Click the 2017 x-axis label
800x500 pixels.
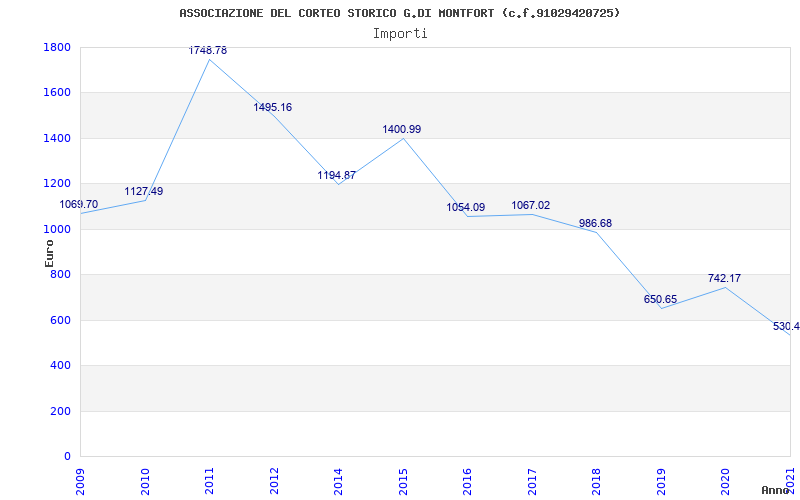pos(532,481)
